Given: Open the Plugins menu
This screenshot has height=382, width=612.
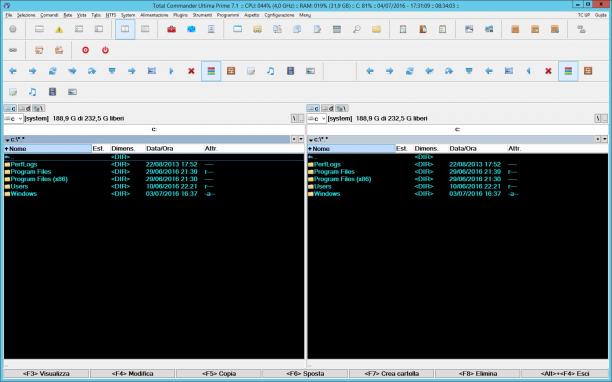Looking at the screenshot, I should coord(180,15).
